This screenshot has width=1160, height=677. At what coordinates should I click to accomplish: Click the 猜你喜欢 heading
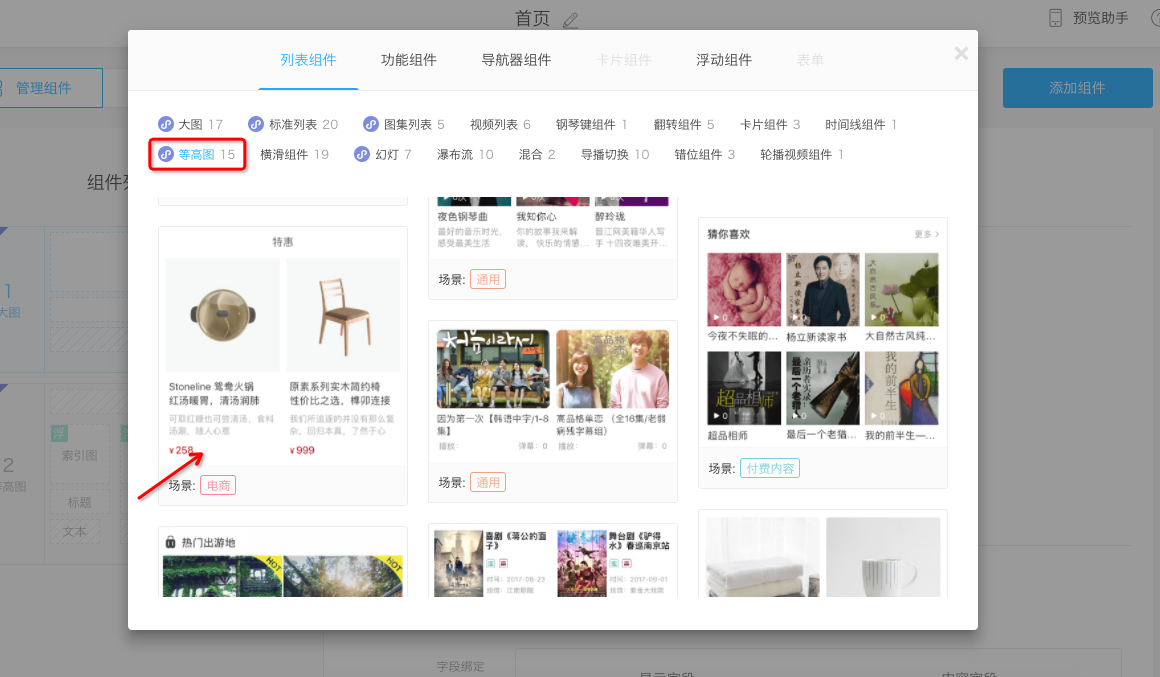729,234
